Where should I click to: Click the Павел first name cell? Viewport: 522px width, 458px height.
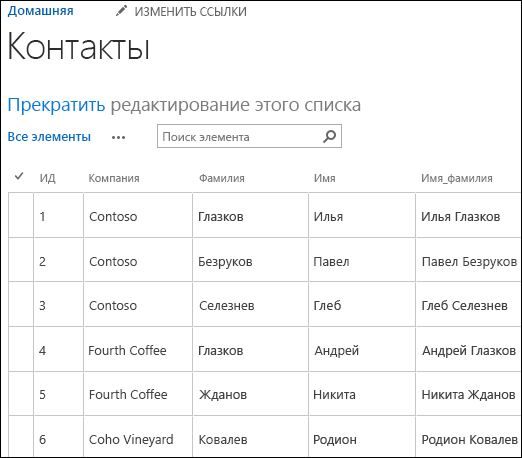pyautogui.click(x=362, y=260)
